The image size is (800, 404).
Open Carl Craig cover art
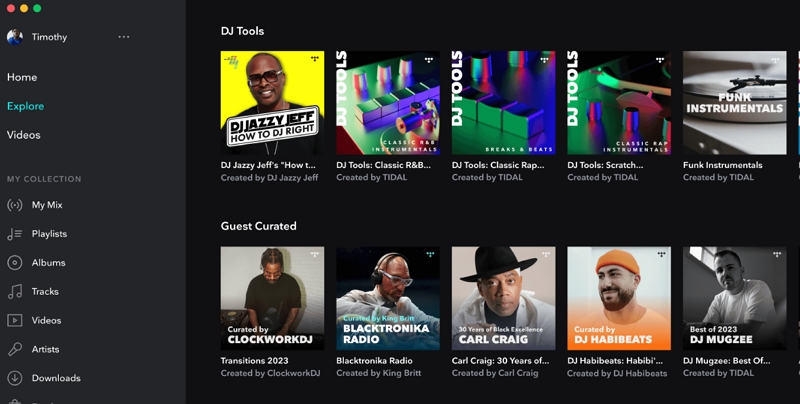pyautogui.click(x=504, y=298)
